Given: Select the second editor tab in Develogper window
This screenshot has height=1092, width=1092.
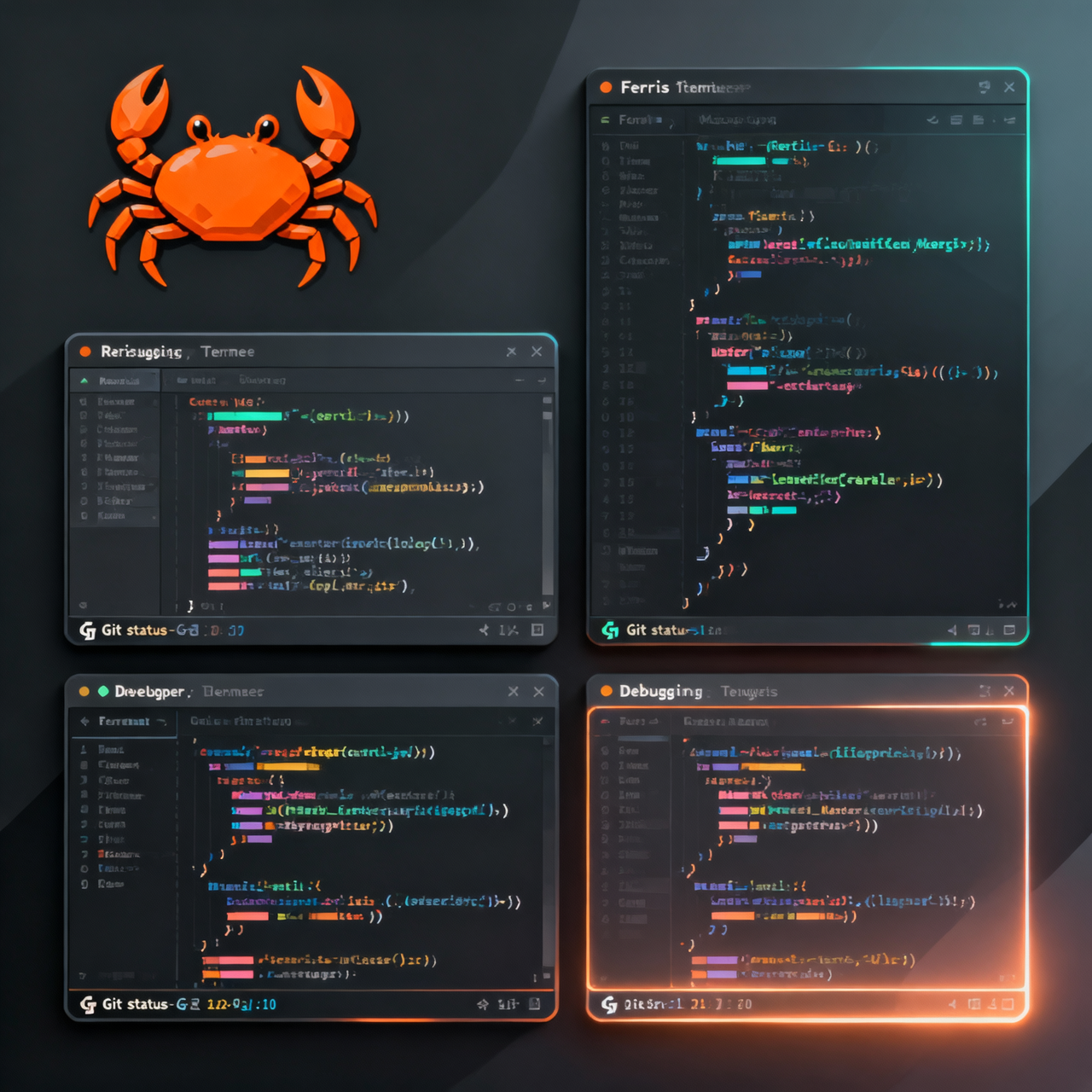Looking at the screenshot, I should click(x=241, y=721).
